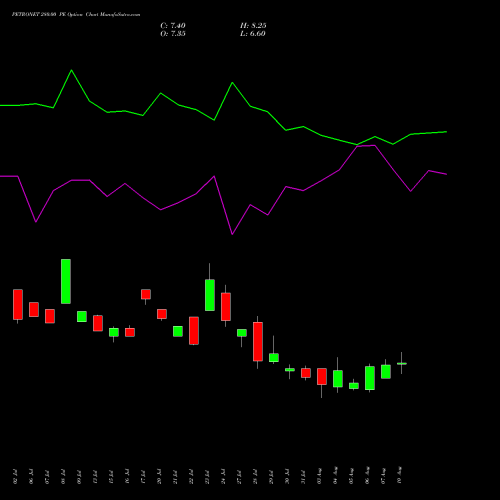The height and width of the screenshot is (500, 500).
Task: Click the long red candle on 28 Jul
Action: [x=258, y=341]
